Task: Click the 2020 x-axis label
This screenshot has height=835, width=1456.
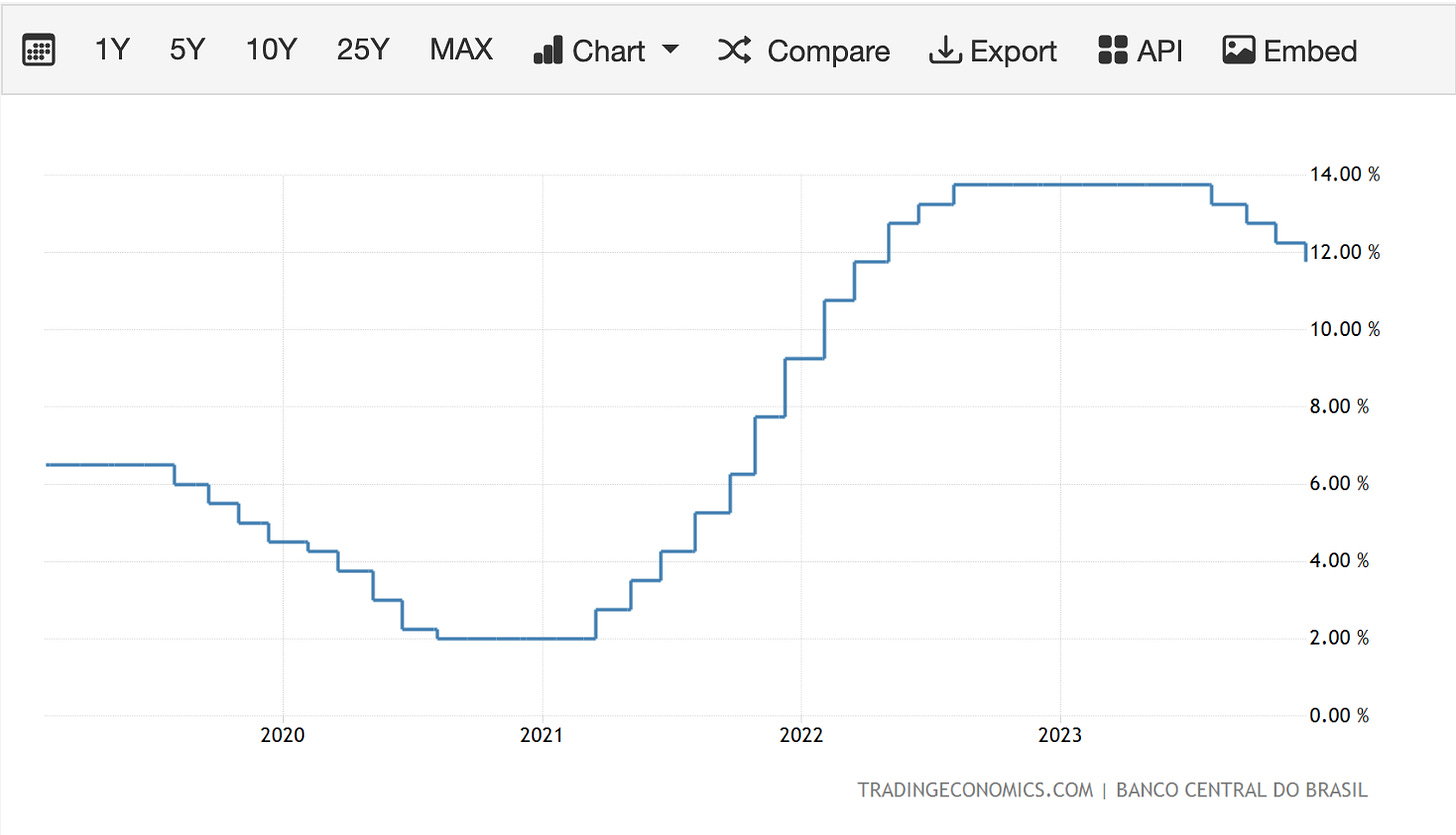Action: pos(283,737)
